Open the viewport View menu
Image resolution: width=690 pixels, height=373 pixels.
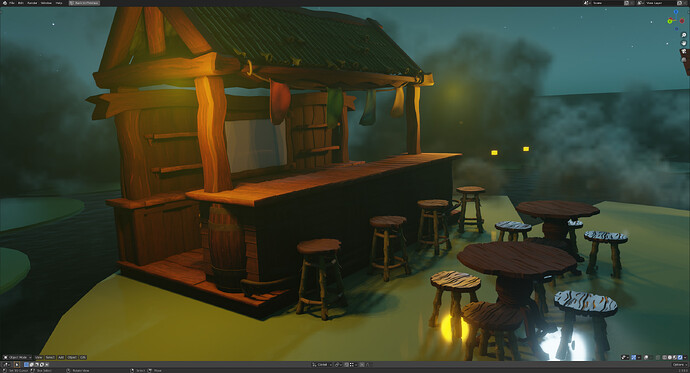point(39,358)
